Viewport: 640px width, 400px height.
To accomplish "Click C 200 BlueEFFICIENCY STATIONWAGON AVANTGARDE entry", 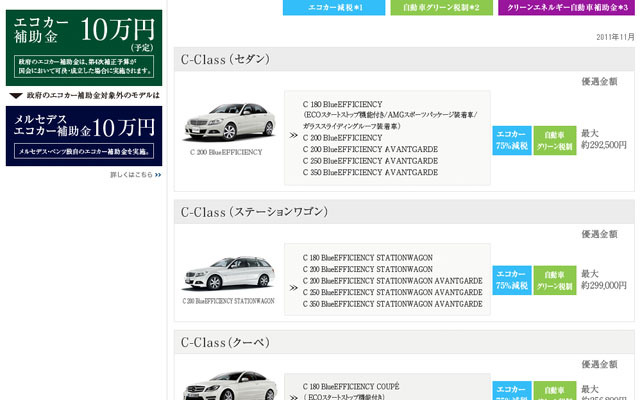I will (x=392, y=281).
